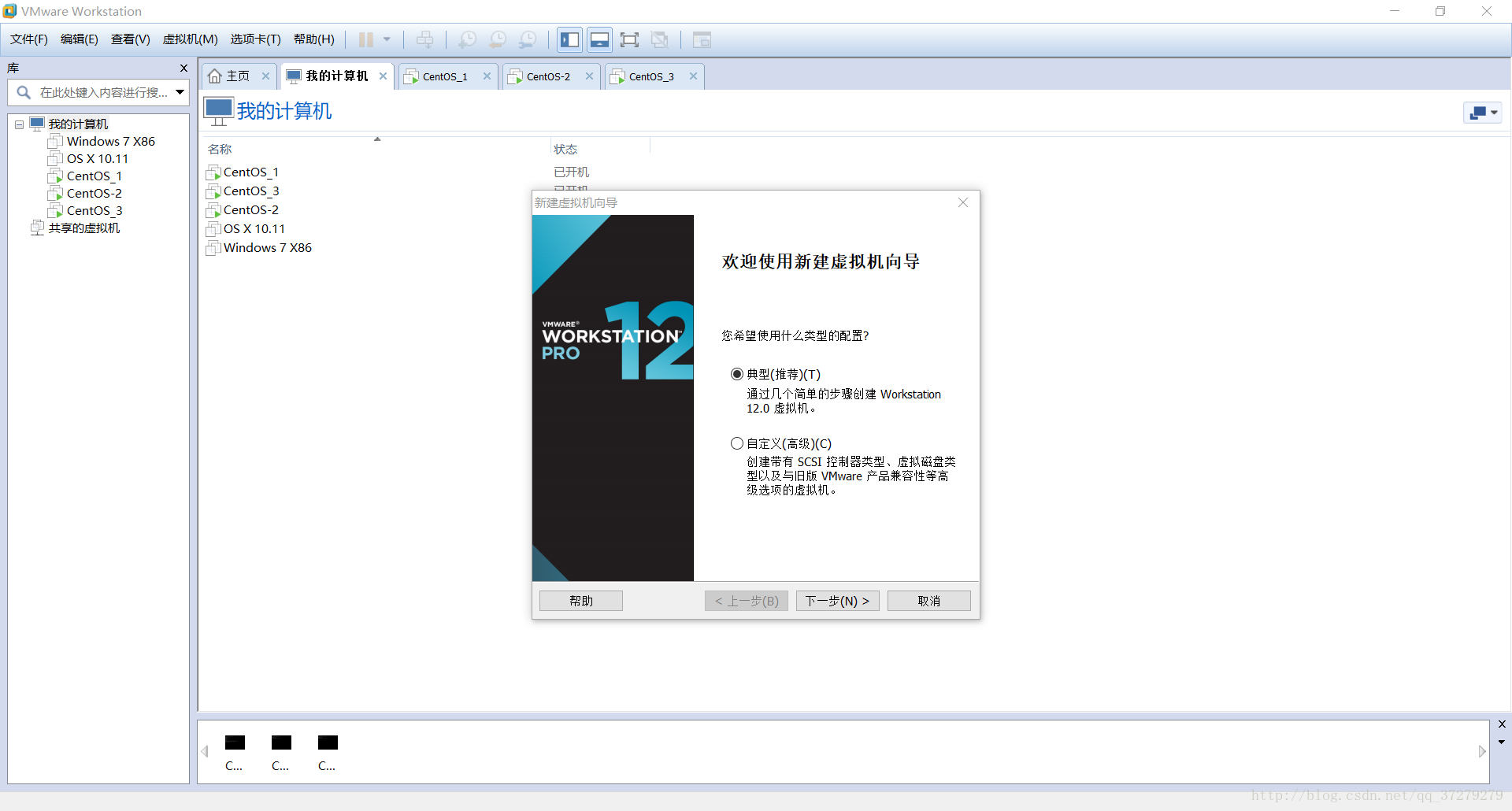The height and width of the screenshot is (811, 1512).
Task: Close the 我的计算机 tab
Action: tap(383, 76)
